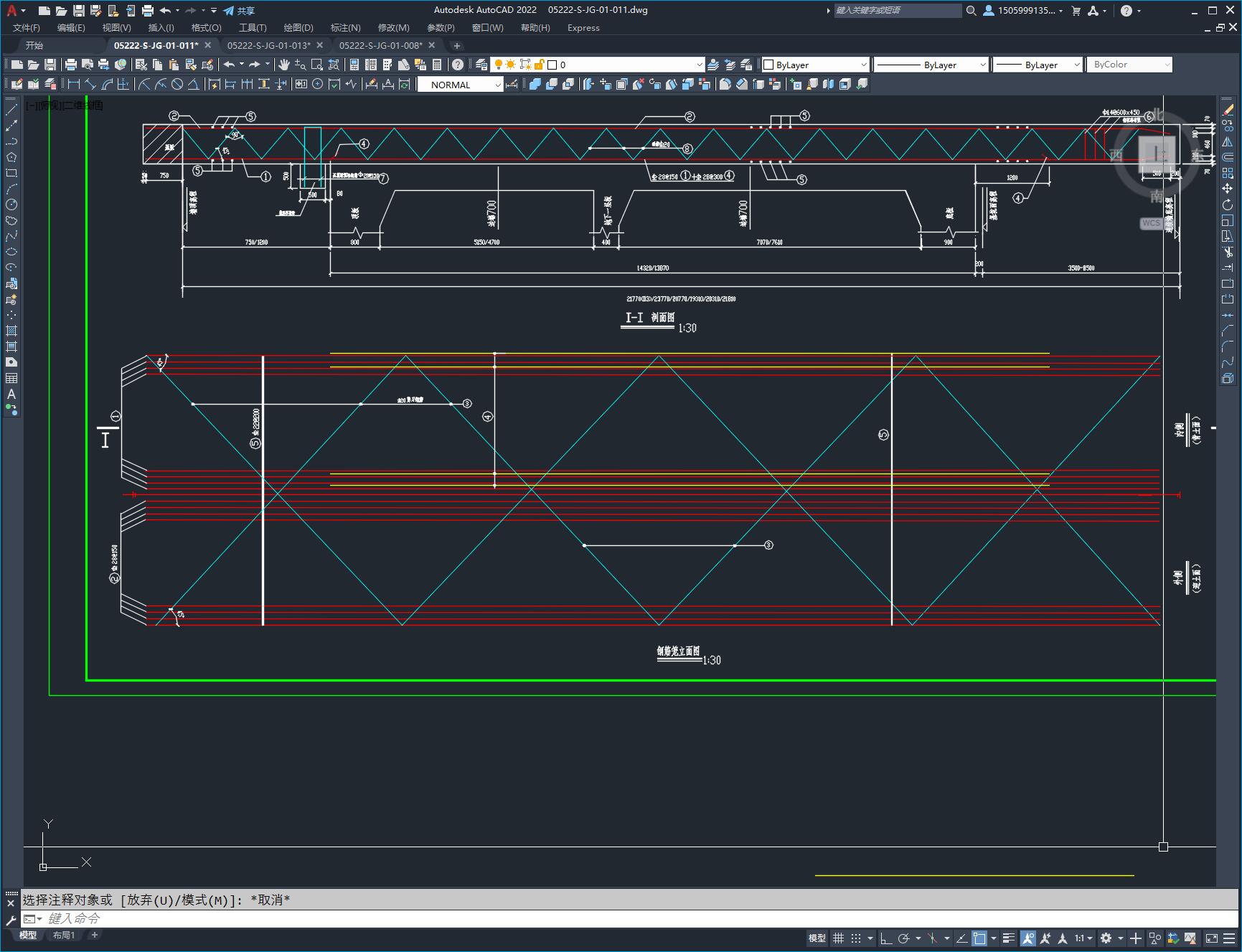Viewport: 1242px width, 952px height.
Task: Select the Line tool in left toolbar
Action: click(x=11, y=110)
